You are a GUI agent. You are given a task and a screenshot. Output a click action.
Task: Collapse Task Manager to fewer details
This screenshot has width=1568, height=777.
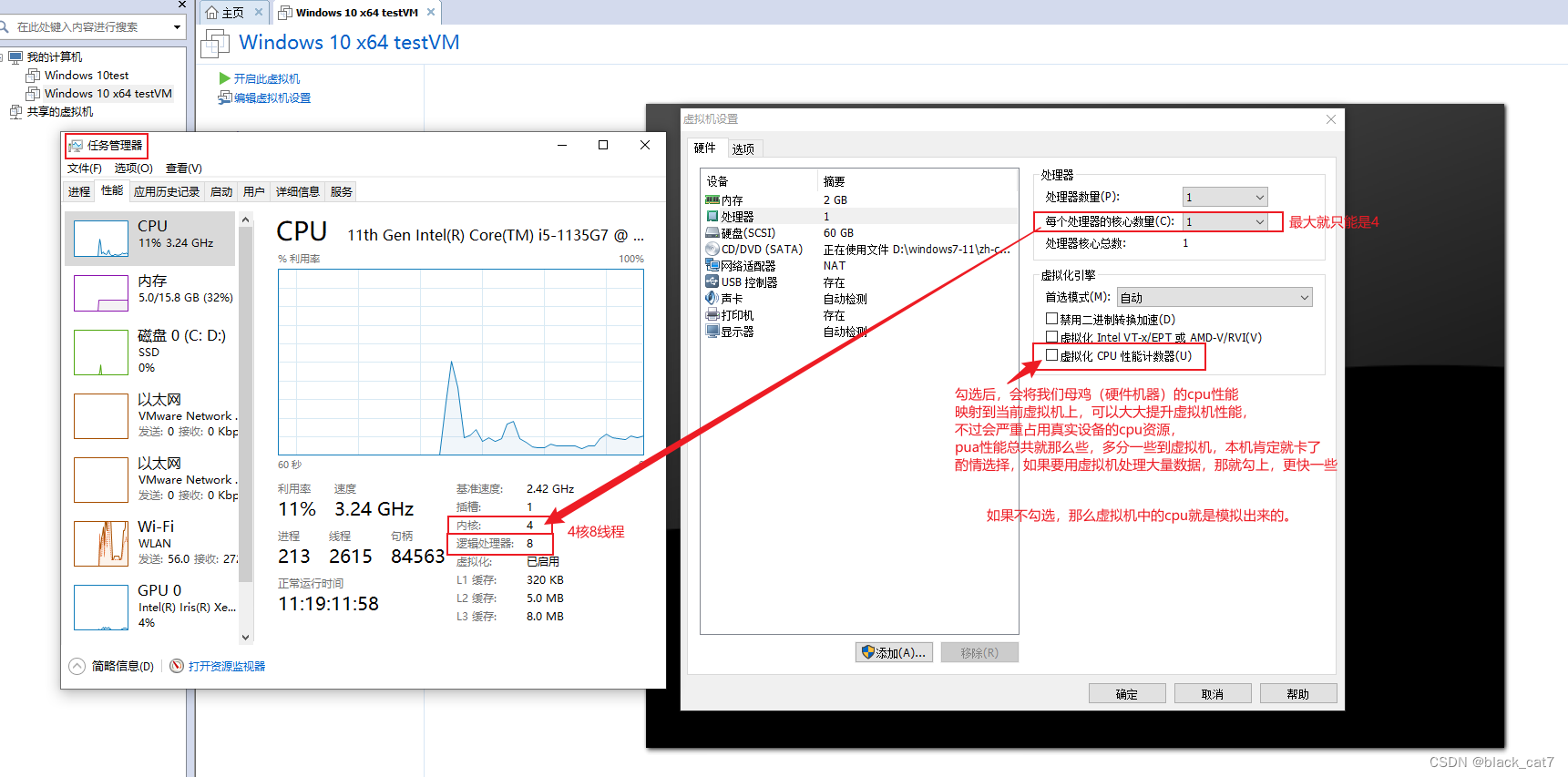point(112,666)
